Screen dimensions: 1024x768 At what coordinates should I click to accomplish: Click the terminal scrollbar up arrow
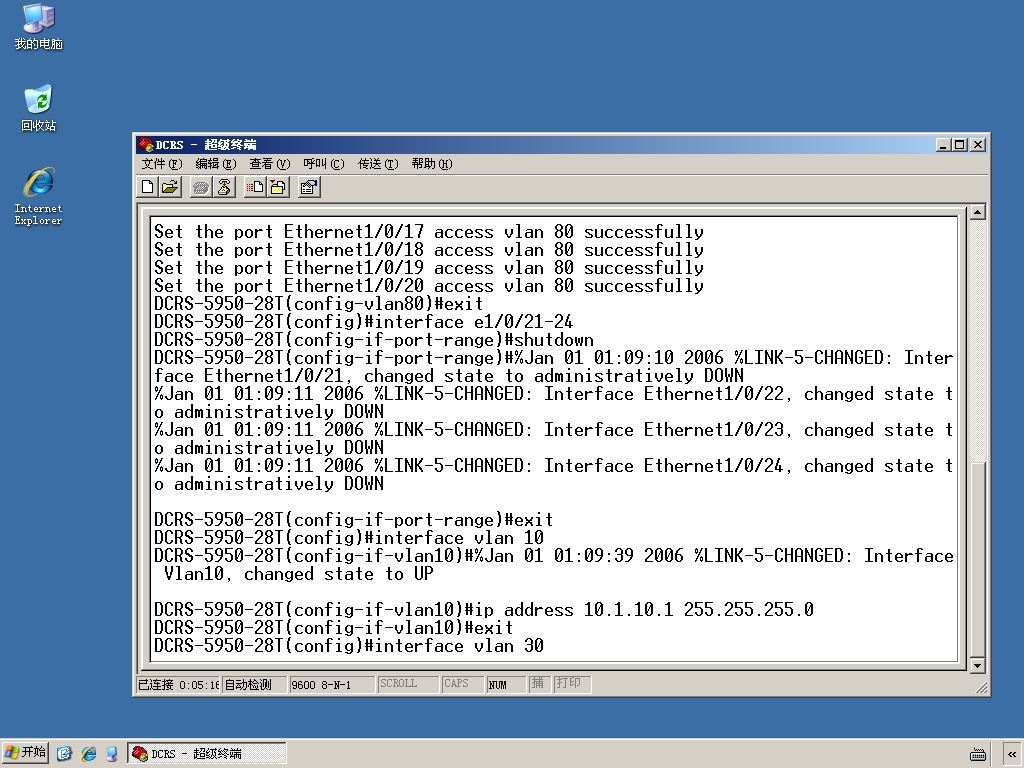978,212
